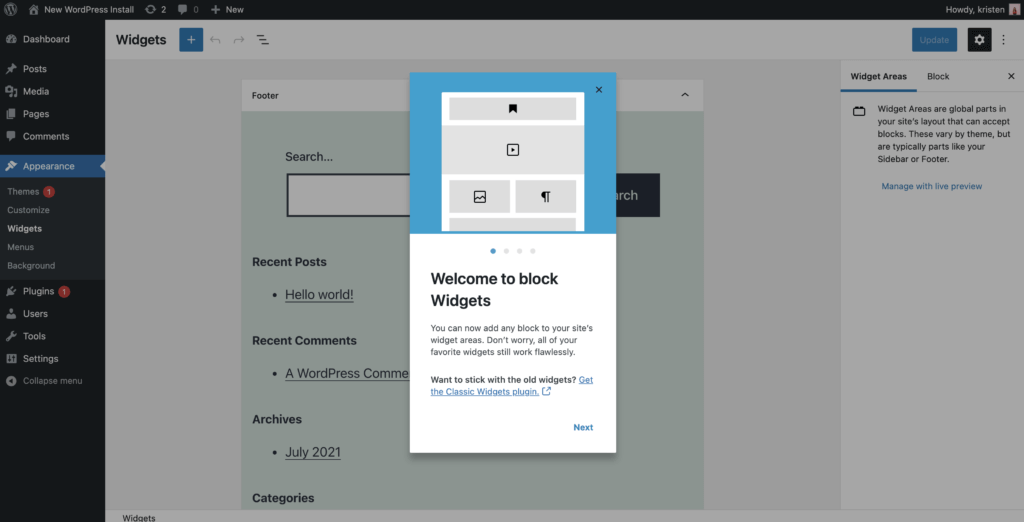Select the Archives heading
This screenshot has height=522, width=1024.
[x=277, y=419]
